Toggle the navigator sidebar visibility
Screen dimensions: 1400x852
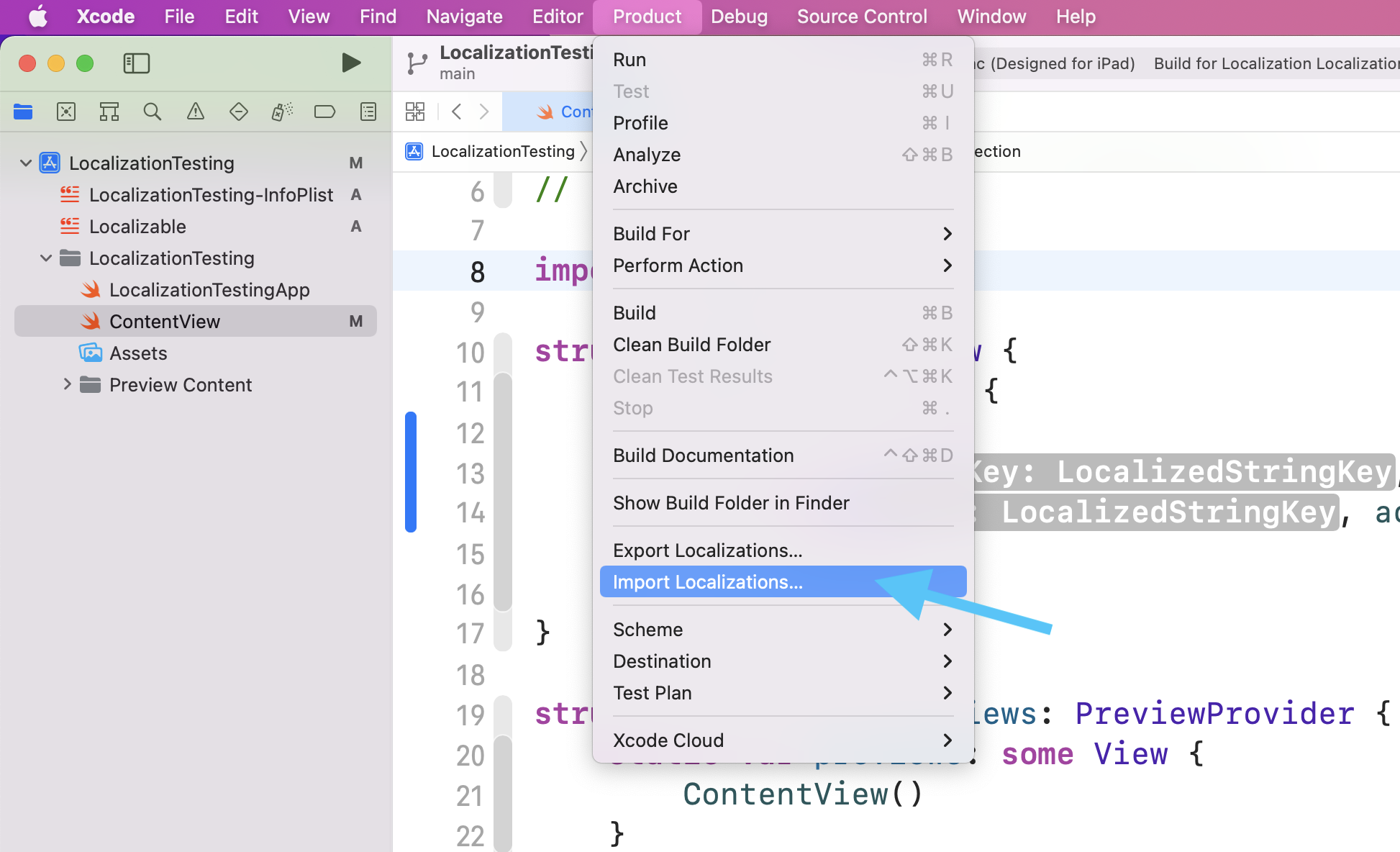coord(137,63)
